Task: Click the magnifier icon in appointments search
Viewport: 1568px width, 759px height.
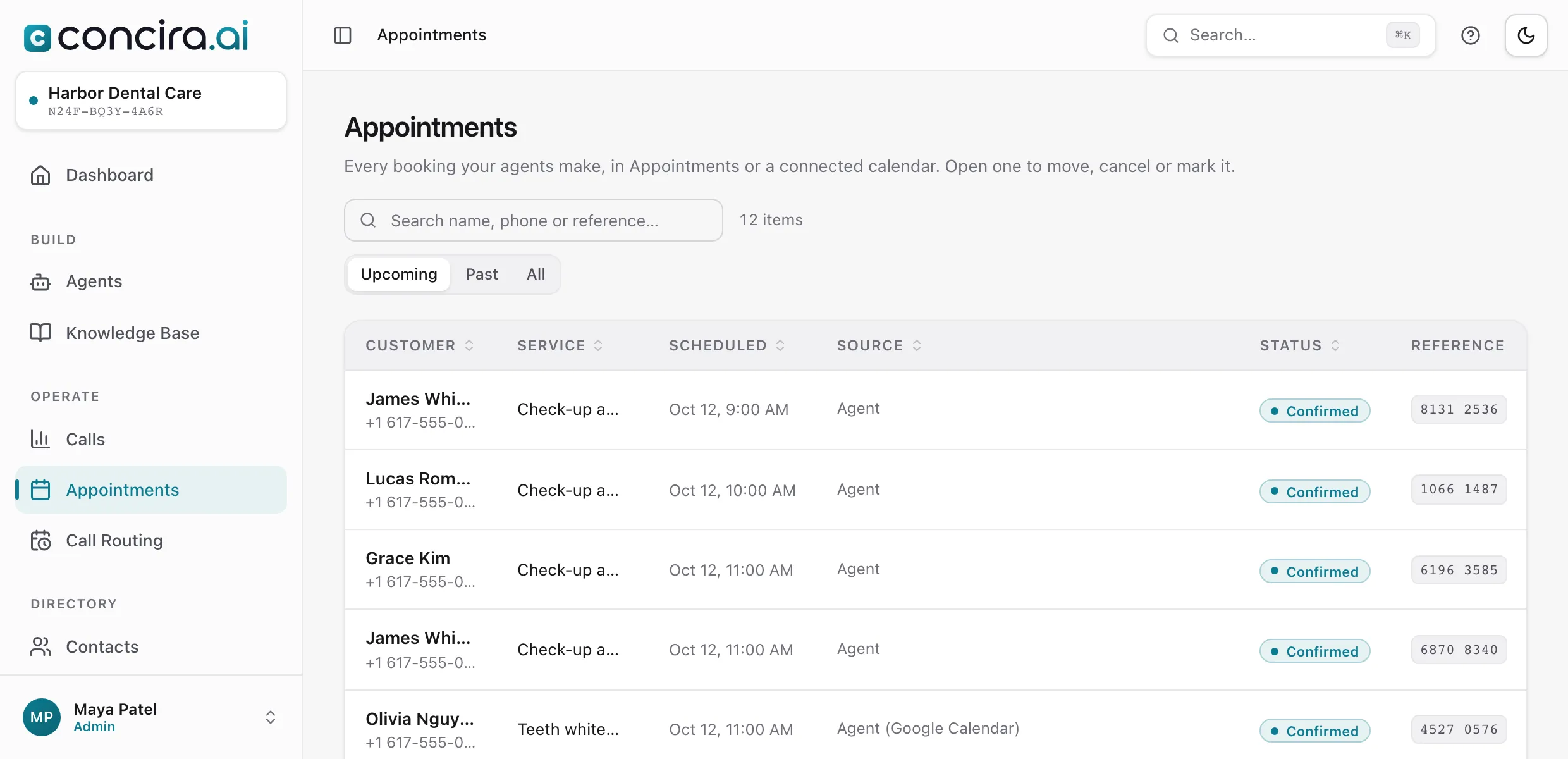Action: pos(368,220)
